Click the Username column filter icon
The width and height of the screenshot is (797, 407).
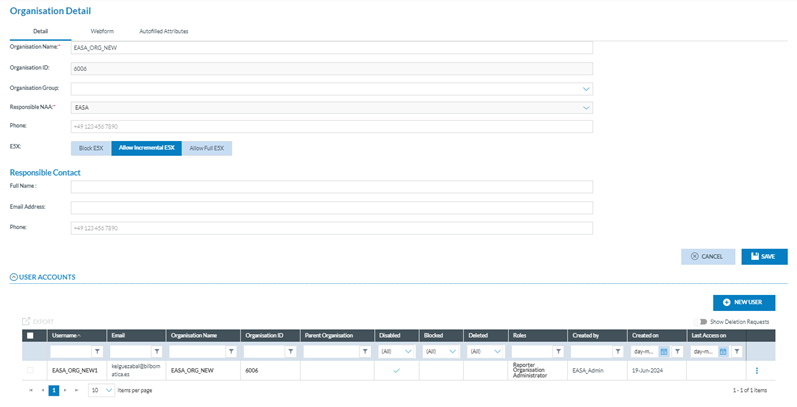[97, 352]
